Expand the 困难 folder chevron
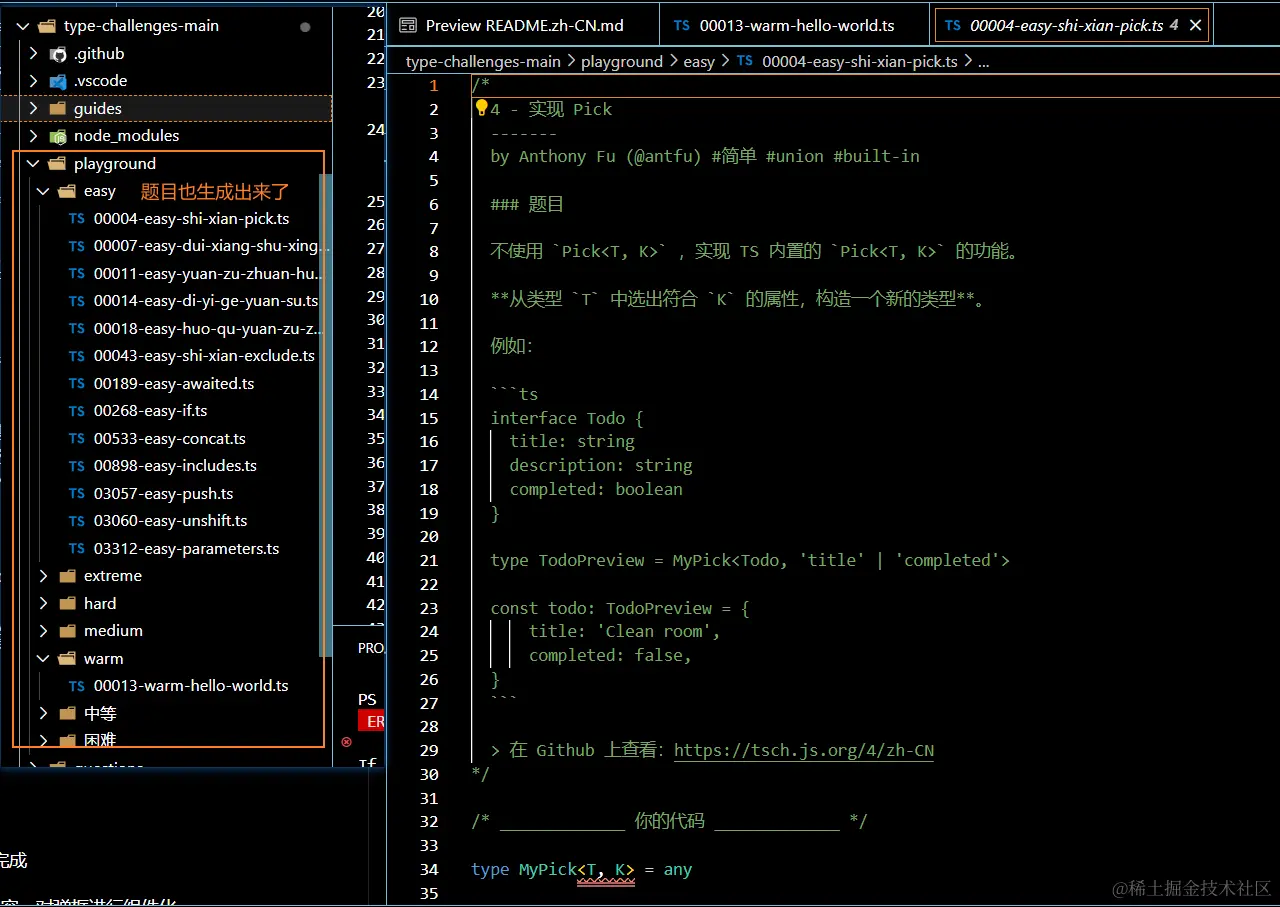 pos(43,741)
